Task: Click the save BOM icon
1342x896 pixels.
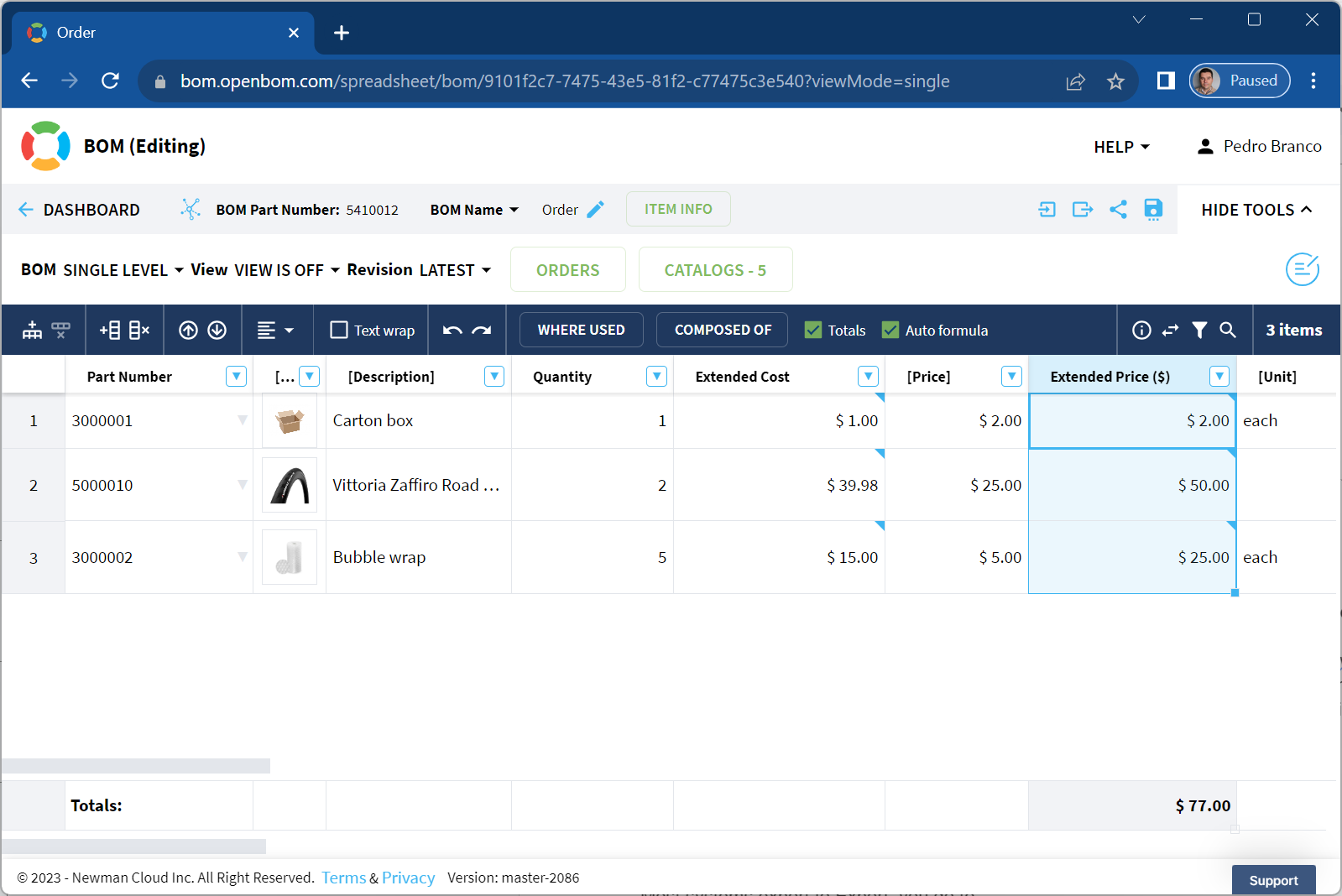Action: pyautogui.click(x=1153, y=209)
